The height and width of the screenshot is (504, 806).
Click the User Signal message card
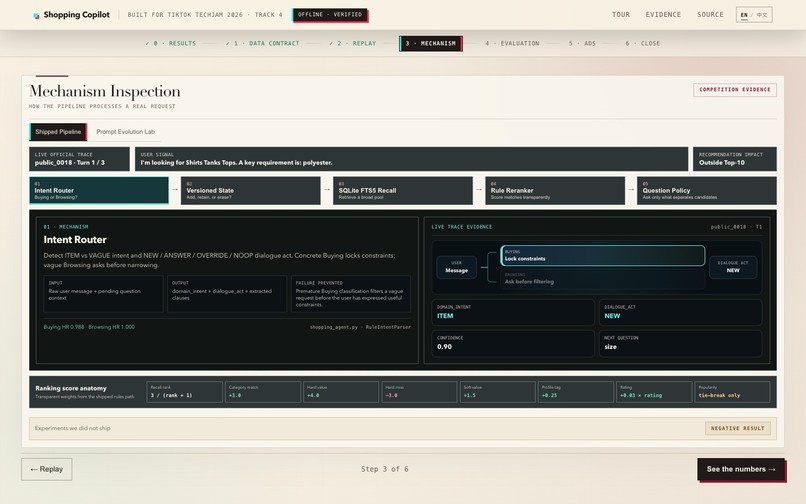(x=411, y=159)
